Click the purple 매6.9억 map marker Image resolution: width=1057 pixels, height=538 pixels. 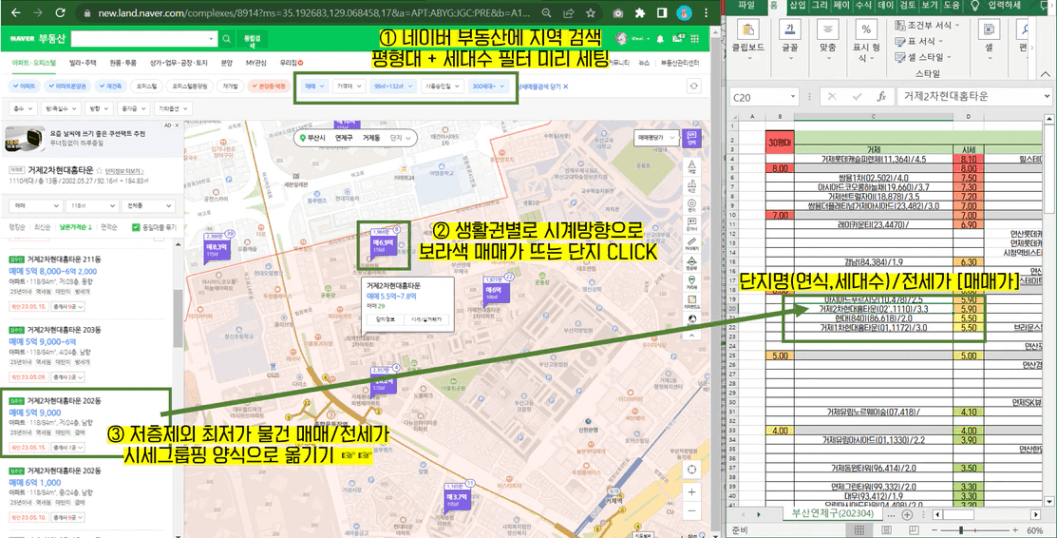click(383, 245)
